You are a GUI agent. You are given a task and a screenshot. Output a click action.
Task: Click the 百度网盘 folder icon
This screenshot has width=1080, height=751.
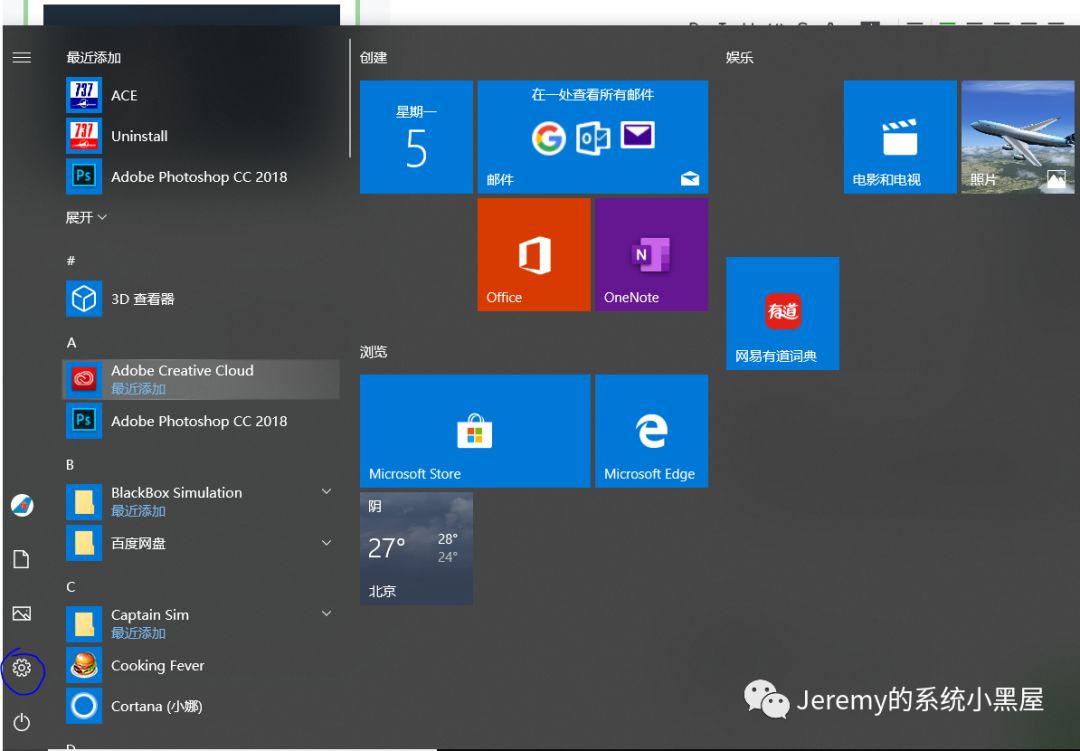(84, 542)
